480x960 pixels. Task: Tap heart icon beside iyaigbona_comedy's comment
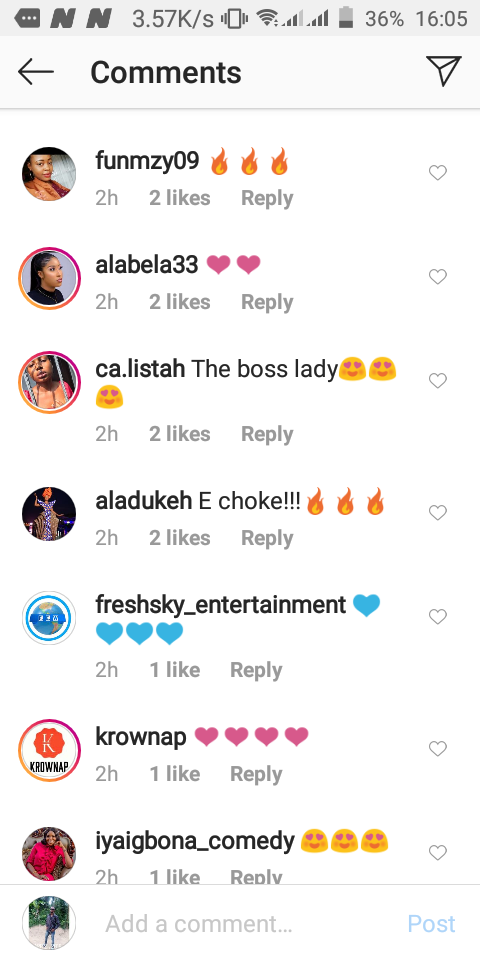click(437, 853)
